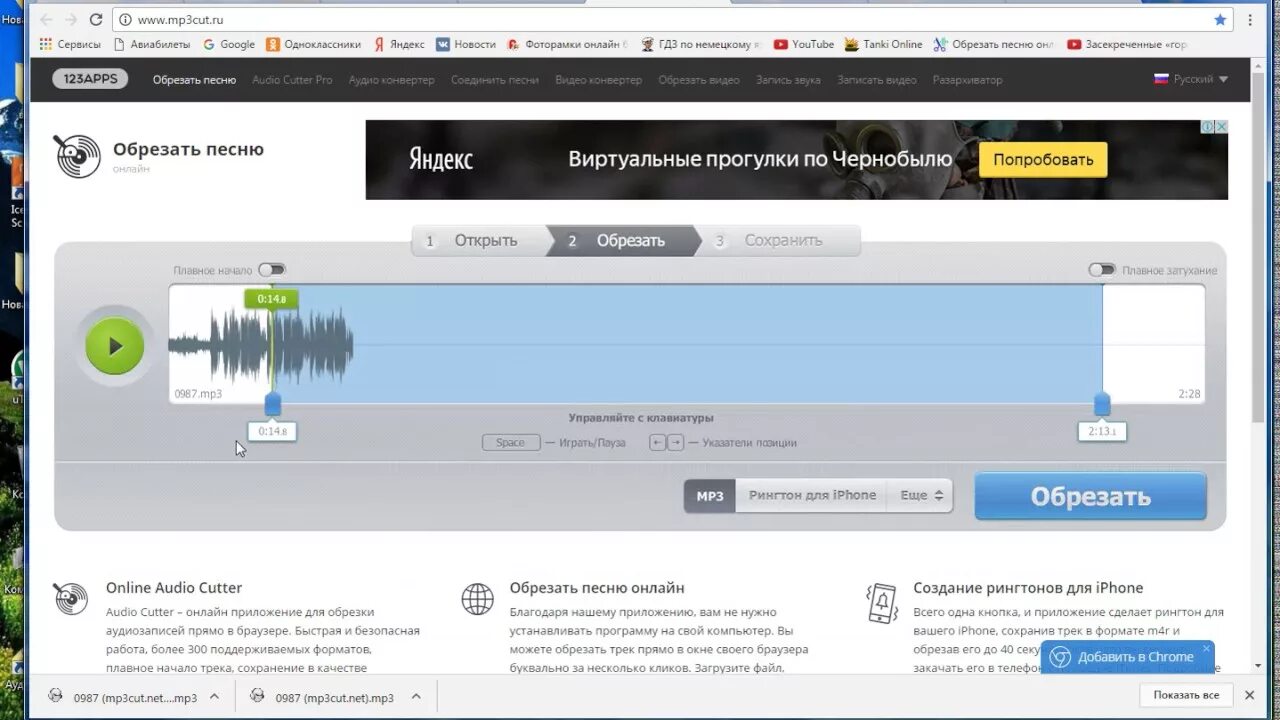Open the ГДЗ по немецкому bookmark
The height and width of the screenshot is (720, 1280).
(701, 44)
